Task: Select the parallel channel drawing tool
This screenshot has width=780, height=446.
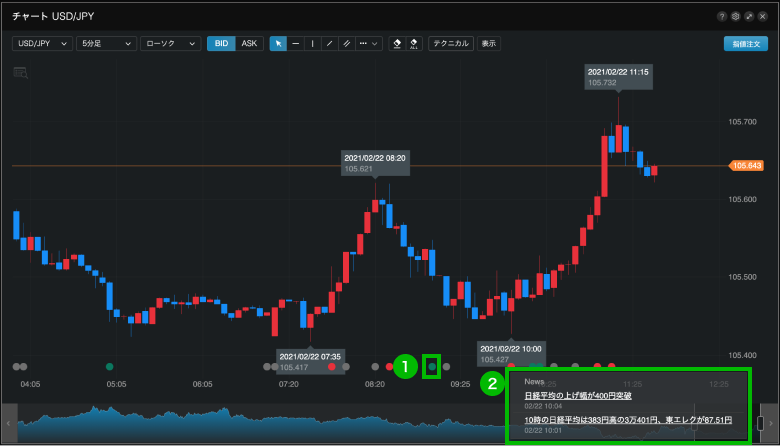Action: (x=346, y=44)
